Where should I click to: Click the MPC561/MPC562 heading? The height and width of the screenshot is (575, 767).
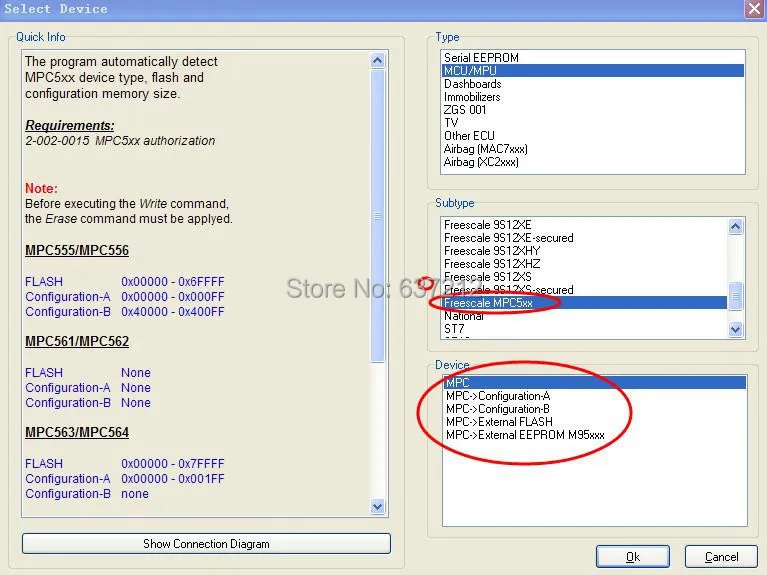coord(77,341)
